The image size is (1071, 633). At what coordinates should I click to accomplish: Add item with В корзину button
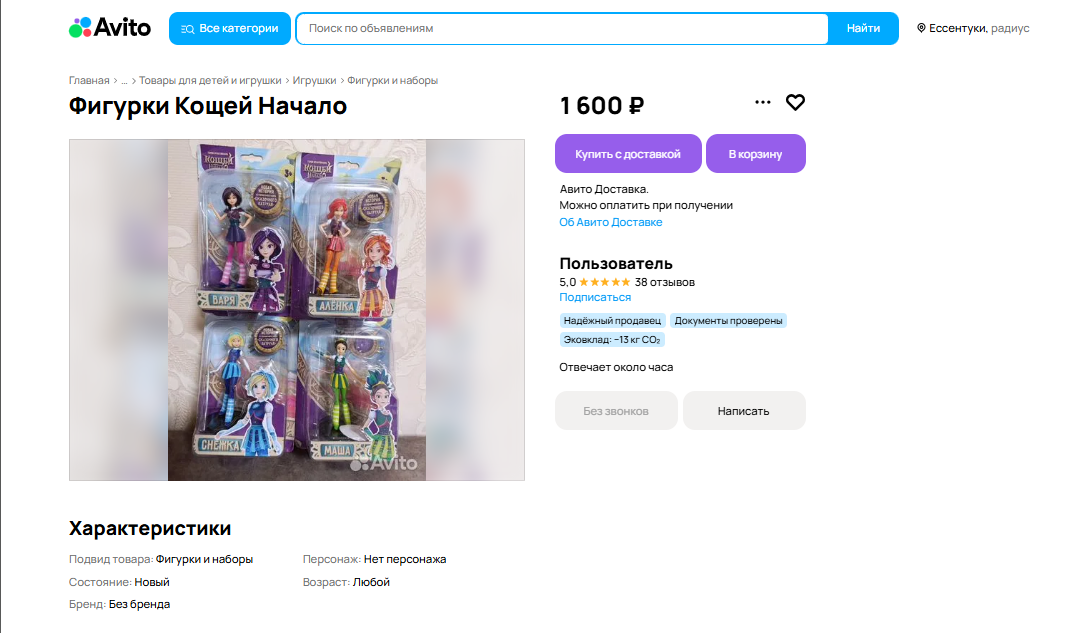(755, 154)
